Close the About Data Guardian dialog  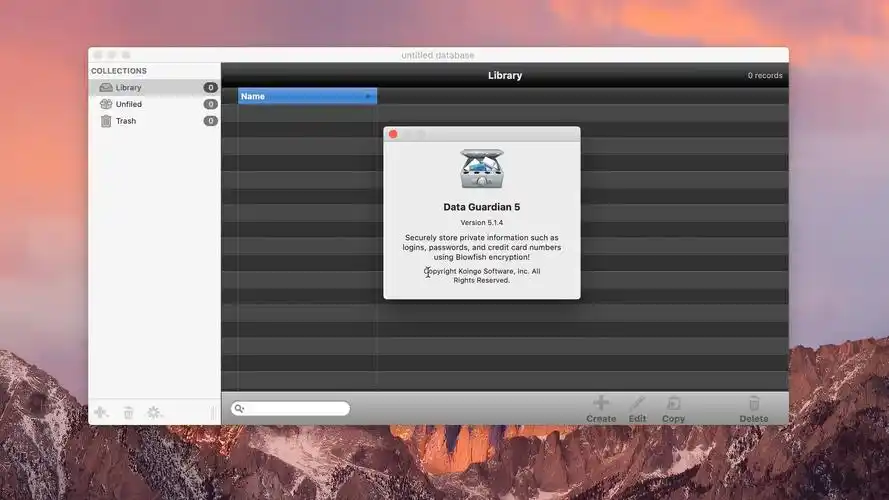(x=393, y=134)
